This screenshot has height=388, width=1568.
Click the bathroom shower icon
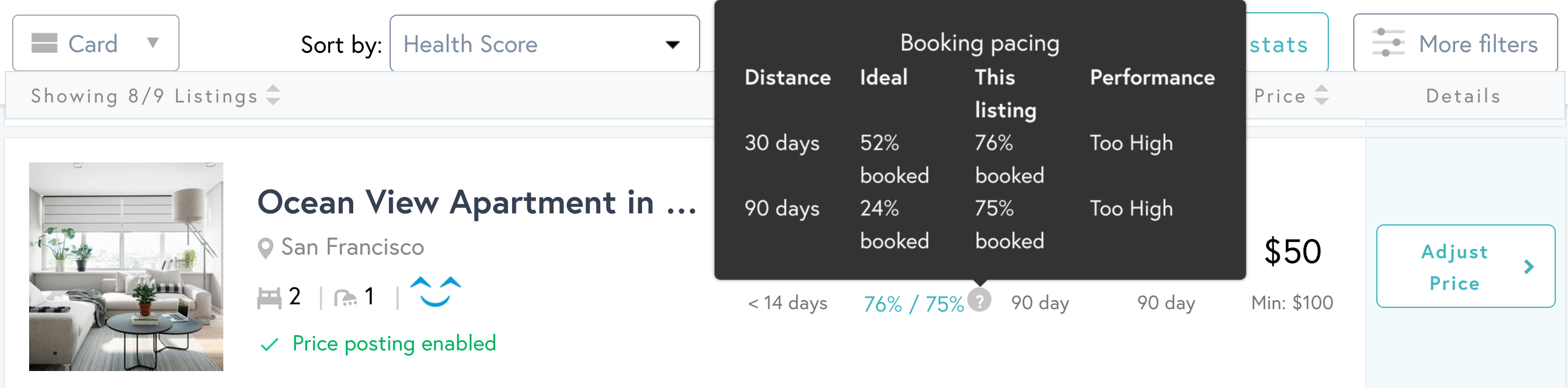(346, 298)
